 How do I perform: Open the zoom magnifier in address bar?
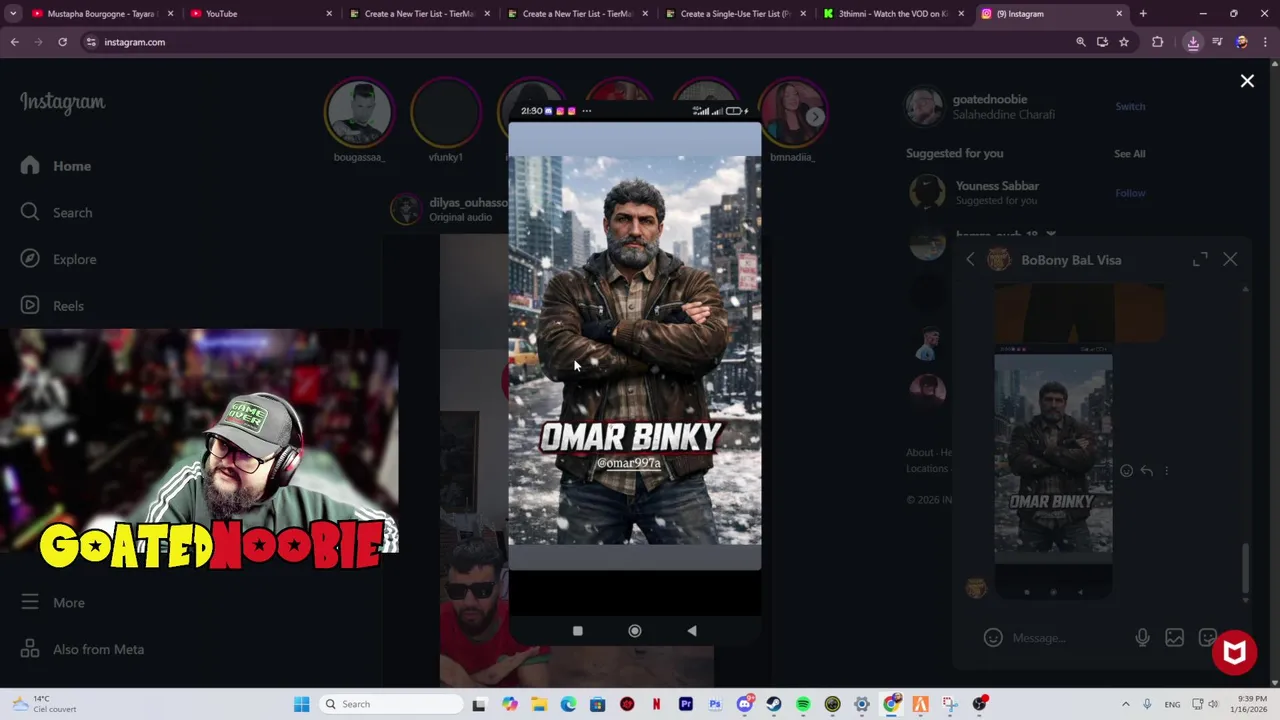(1080, 42)
